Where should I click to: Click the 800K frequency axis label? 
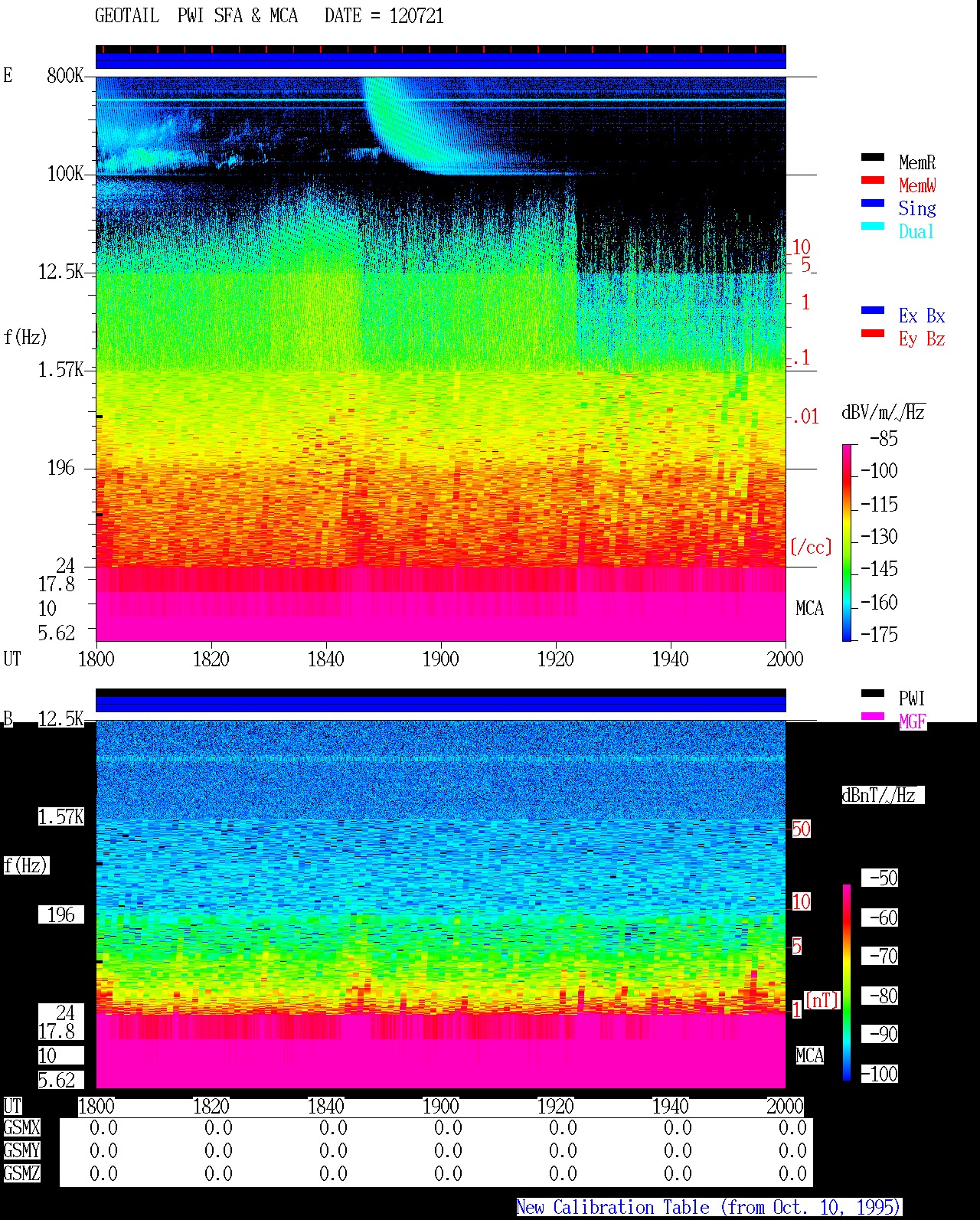click(x=65, y=75)
